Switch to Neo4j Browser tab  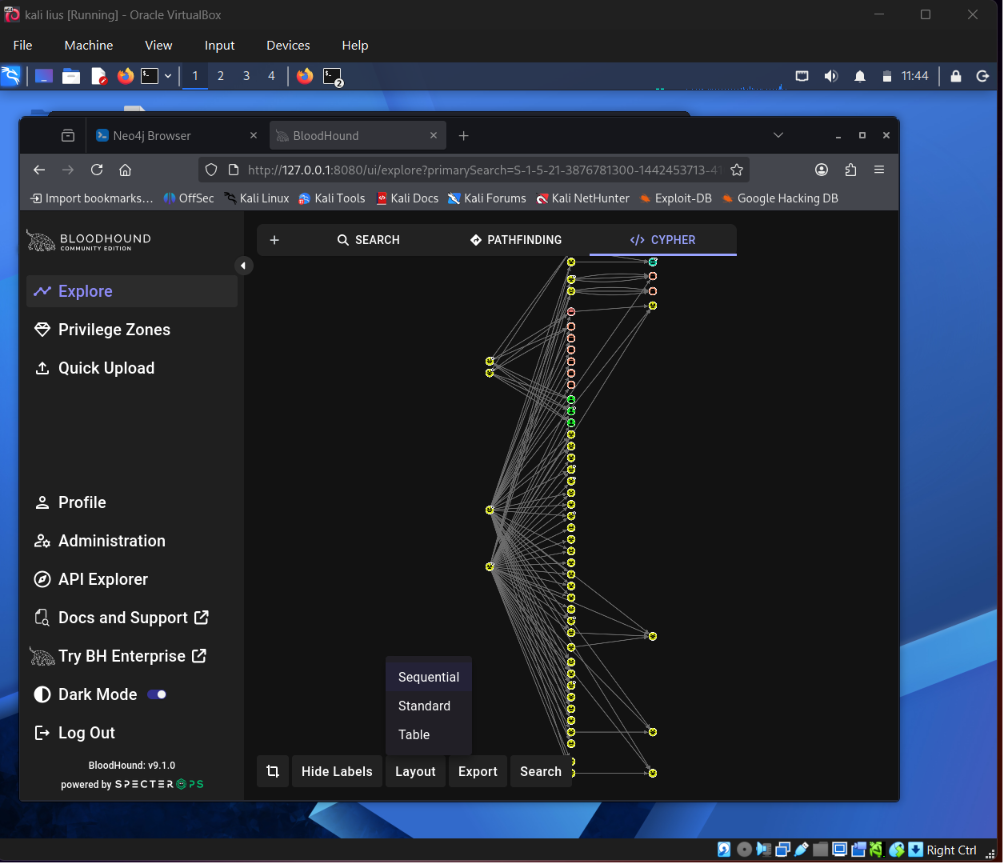166,136
